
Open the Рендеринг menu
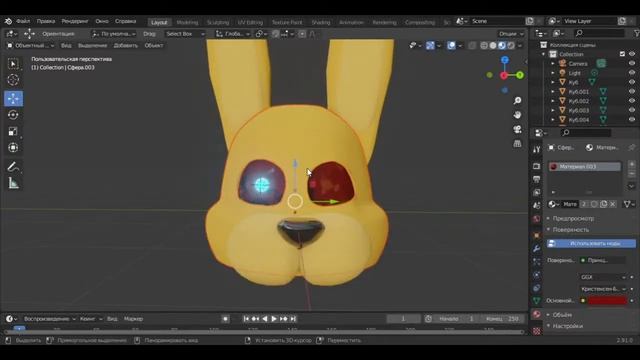tap(75, 21)
